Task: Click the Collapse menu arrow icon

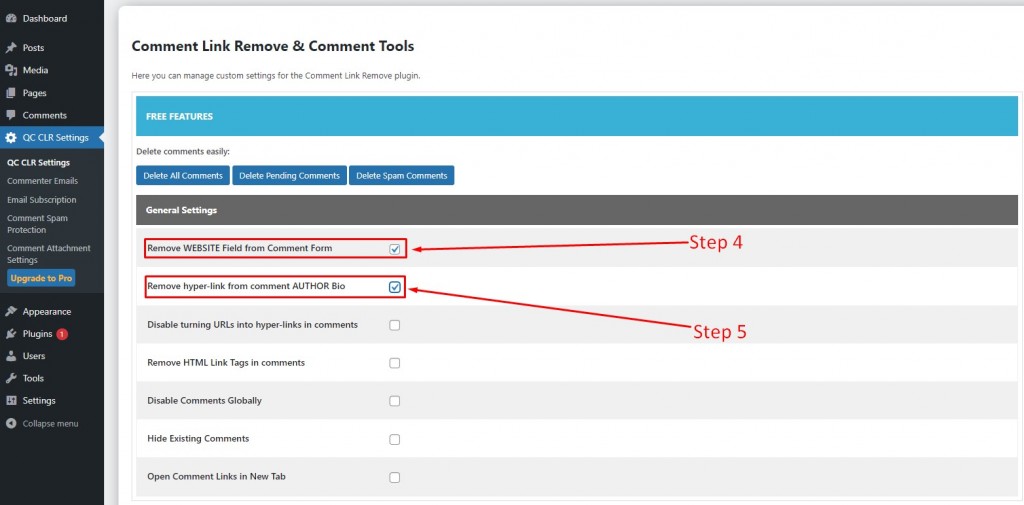Action: coord(11,423)
